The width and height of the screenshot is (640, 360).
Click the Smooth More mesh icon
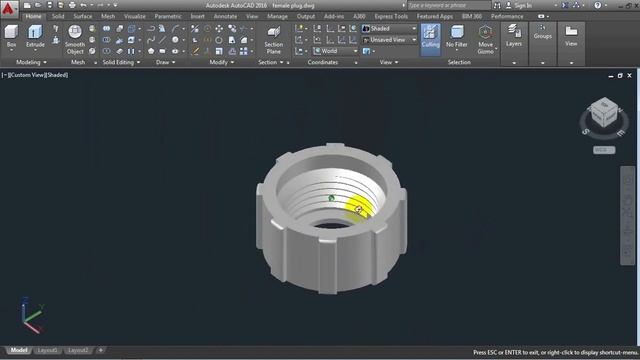[x=92, y=28]
